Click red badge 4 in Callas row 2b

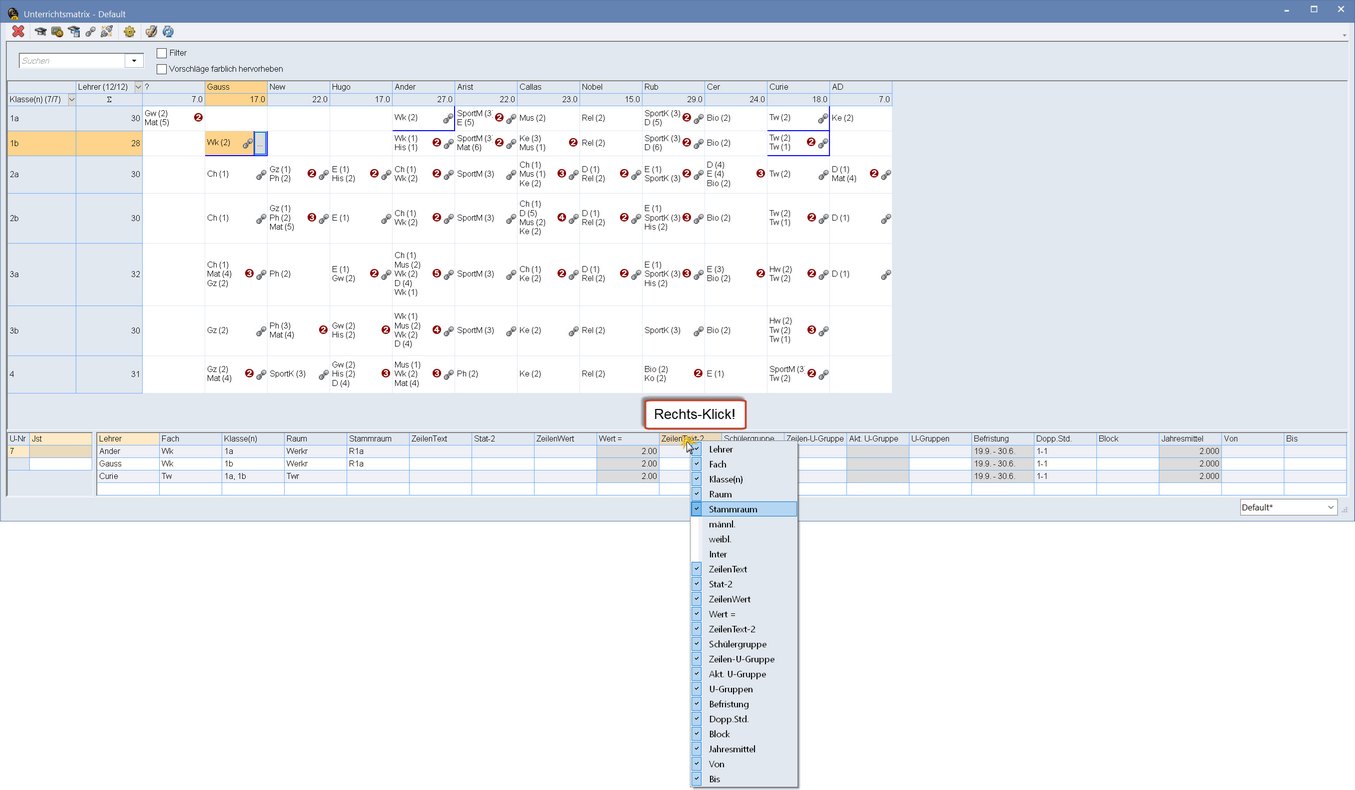561,218
